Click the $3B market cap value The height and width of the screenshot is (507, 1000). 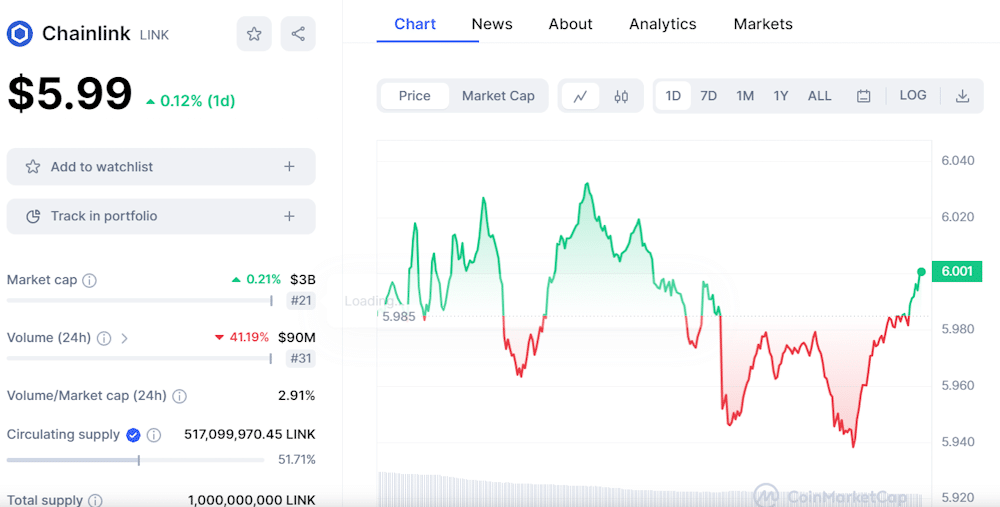(x=302, y=280)
